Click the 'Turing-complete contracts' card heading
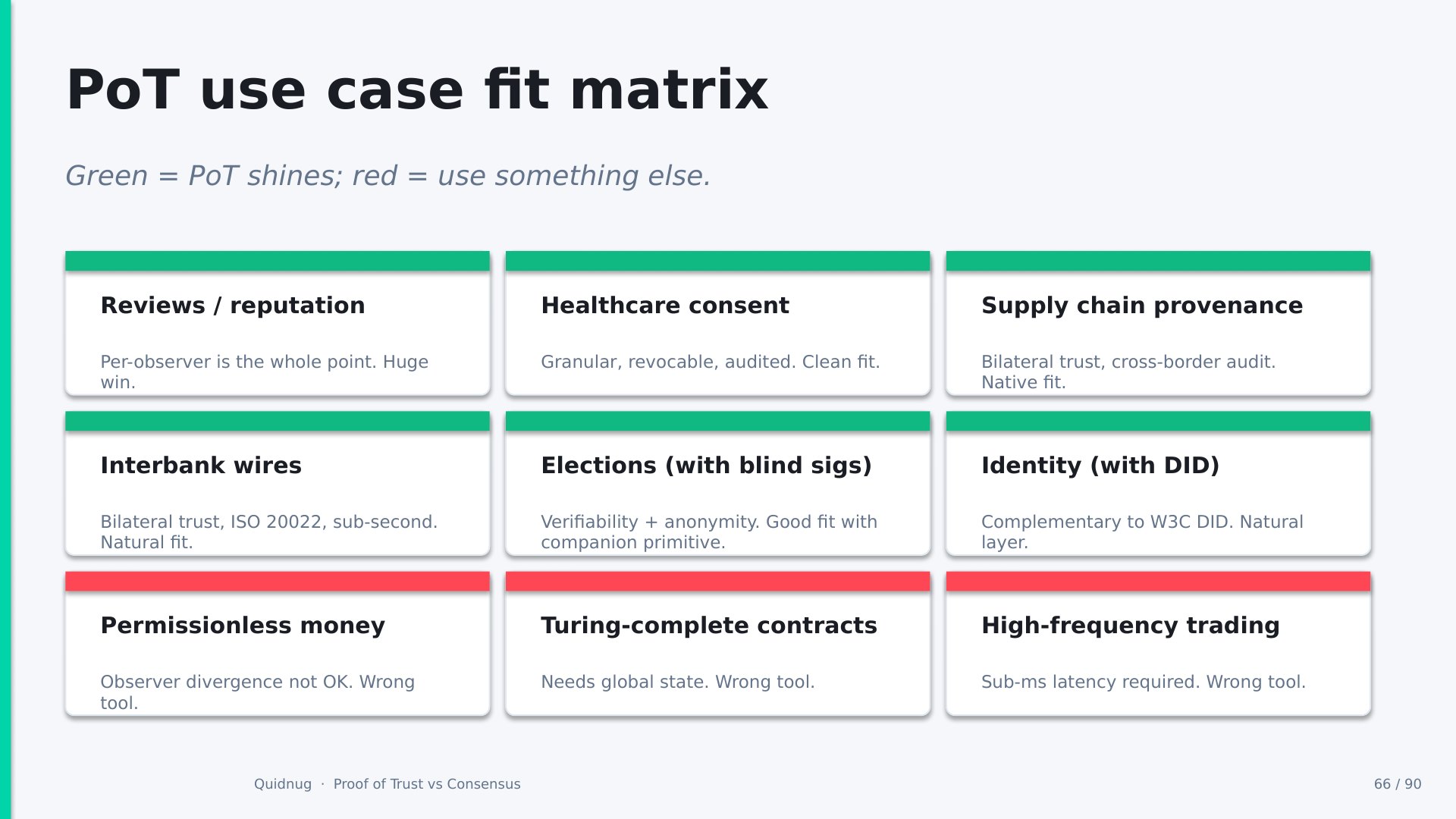Viewport: 1456px width, 819px height. click(x=709, y=626)
